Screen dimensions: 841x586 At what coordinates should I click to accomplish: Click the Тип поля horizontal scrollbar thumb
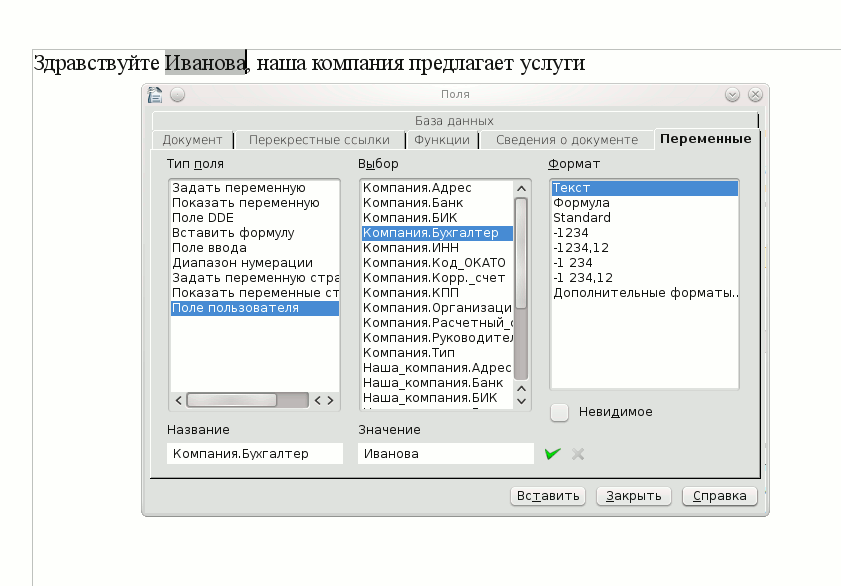(x=247, y=400)
